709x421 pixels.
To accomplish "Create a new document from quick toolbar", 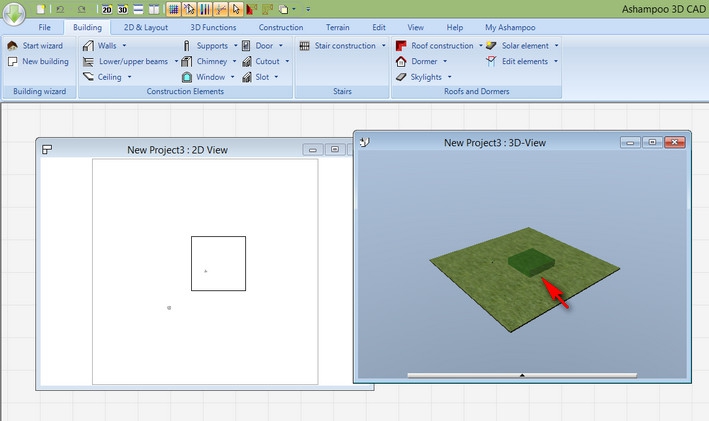I will pyautogui.click(x=41, y=9).
